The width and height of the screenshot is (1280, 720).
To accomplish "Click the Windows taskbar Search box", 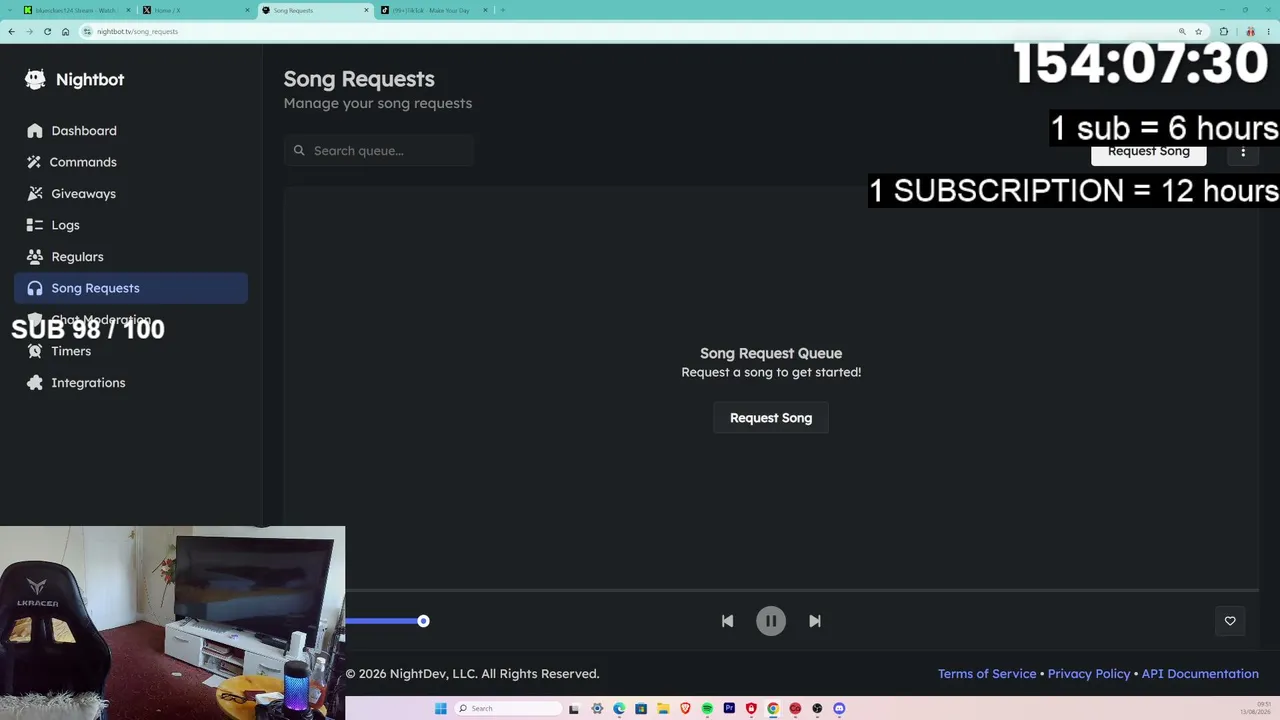I will pyautogui.click(x=509, y=708).
